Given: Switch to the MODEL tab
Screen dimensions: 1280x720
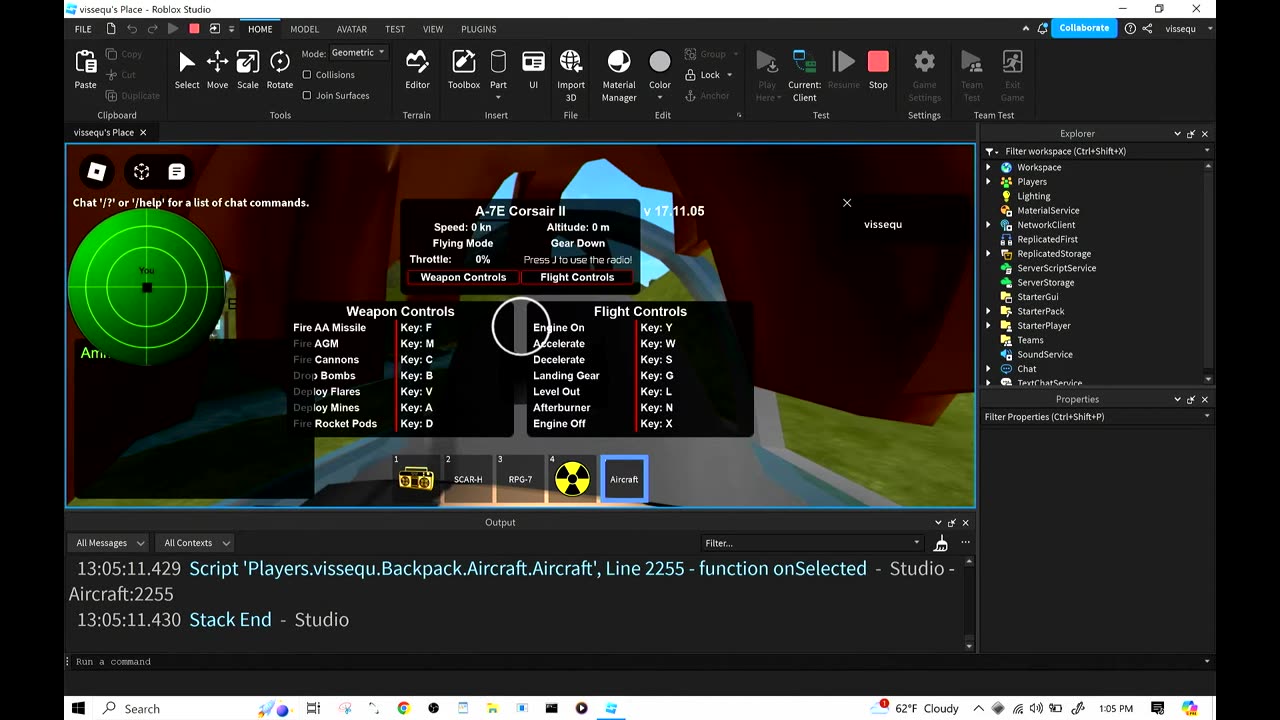Looking at the screenshot, I should (304, 29).
